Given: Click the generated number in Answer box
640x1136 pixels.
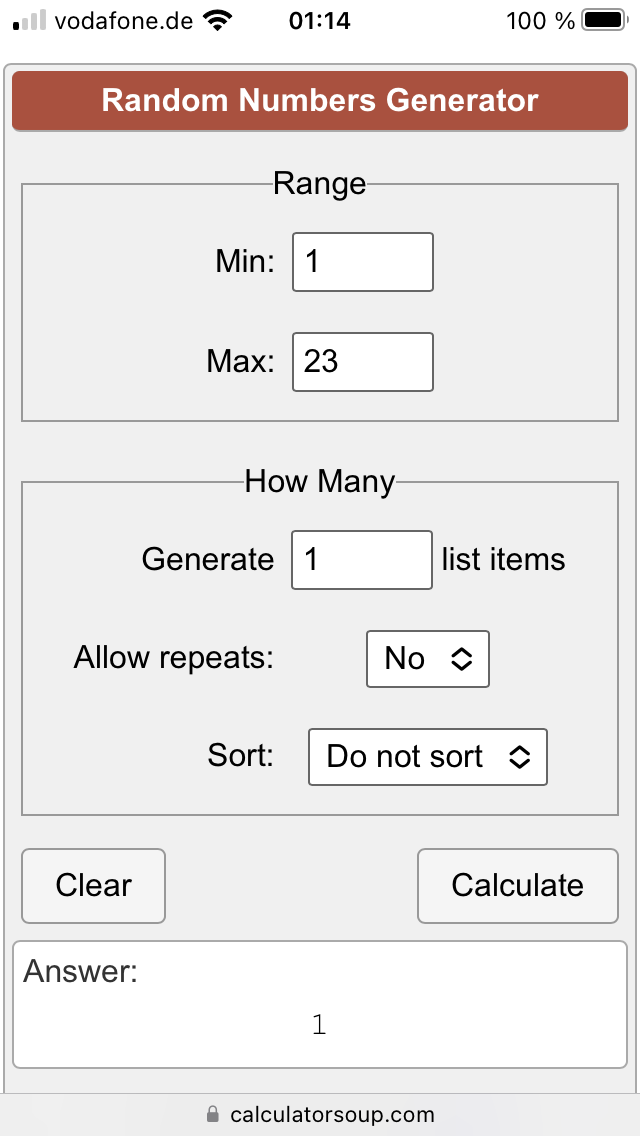Looking at the screenshot, I should coord(319,1024).
